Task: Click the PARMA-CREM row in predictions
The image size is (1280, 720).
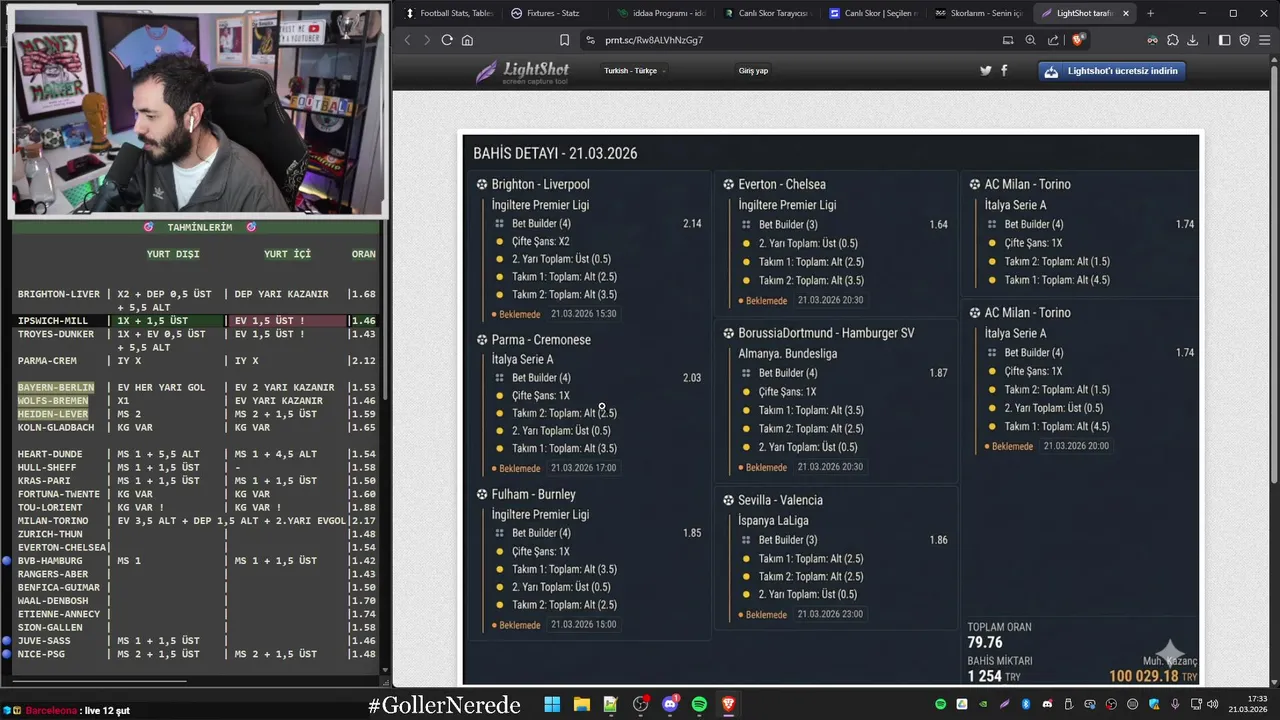Action: click(x=196, y=361)
